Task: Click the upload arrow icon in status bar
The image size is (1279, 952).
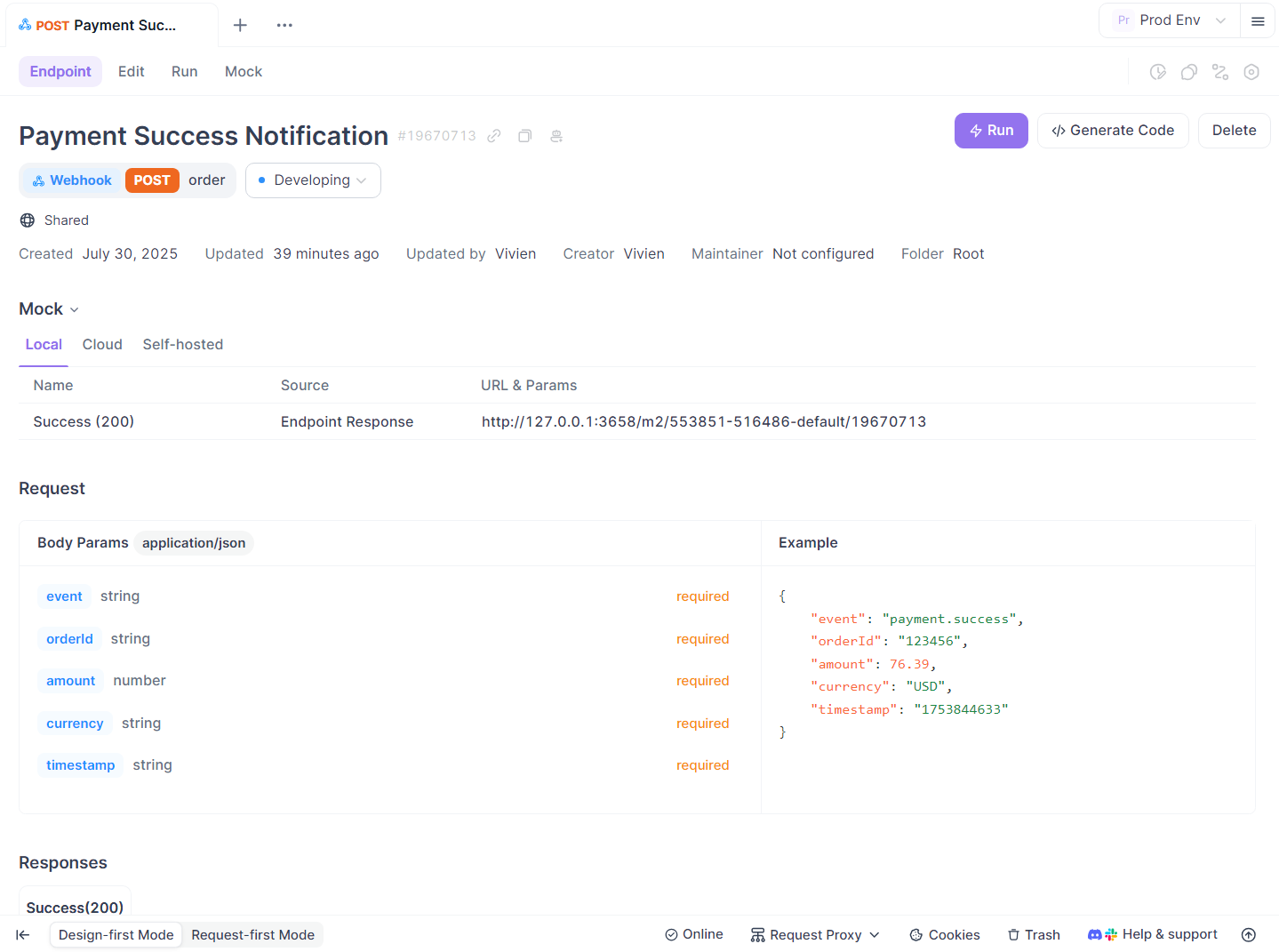Action: pyautogui.click(x=1249, y=935)
